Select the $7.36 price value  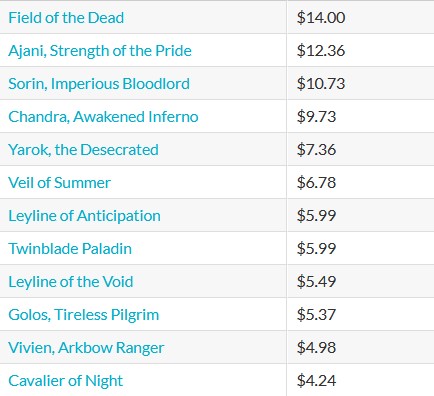click(316, 150)
